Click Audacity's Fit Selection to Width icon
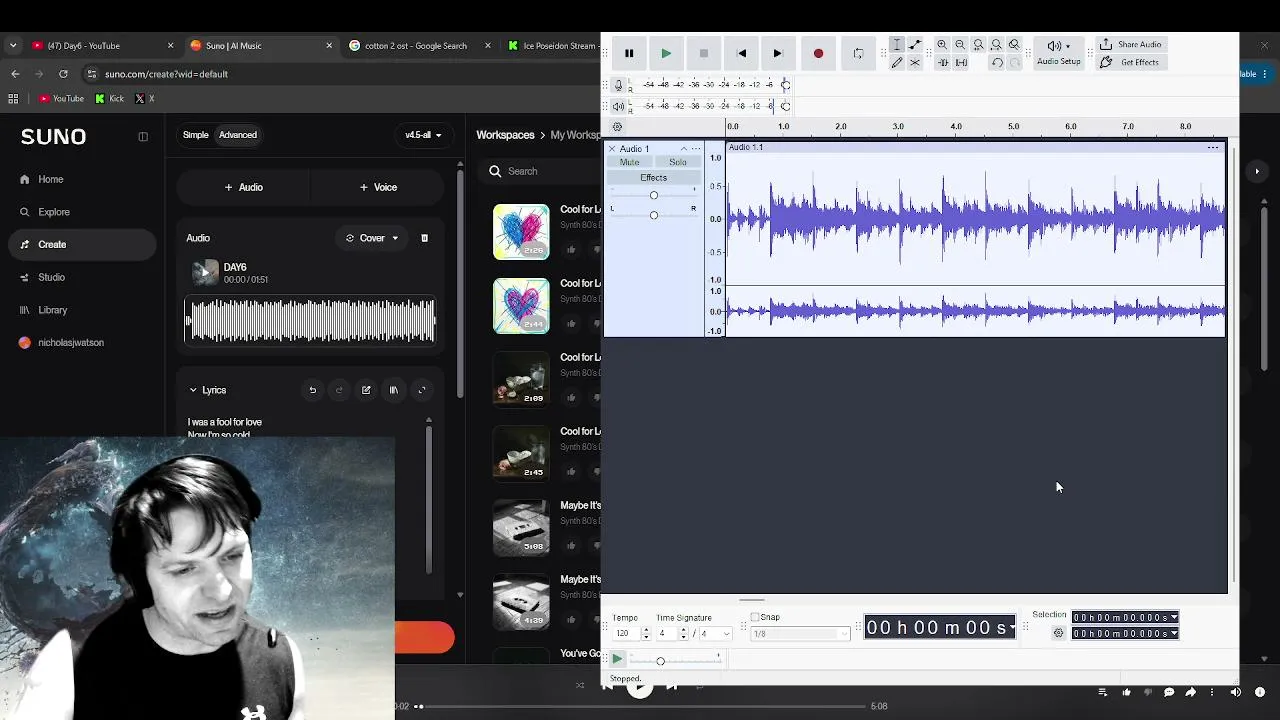 (x=978, y=45)
